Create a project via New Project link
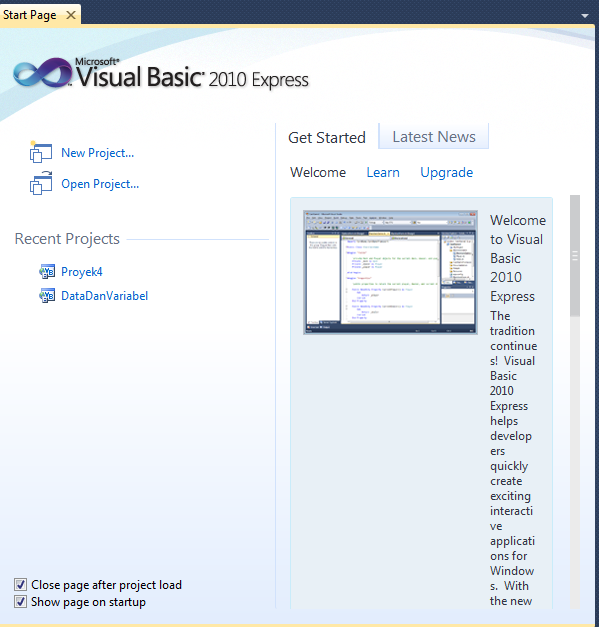 (98, 153)
